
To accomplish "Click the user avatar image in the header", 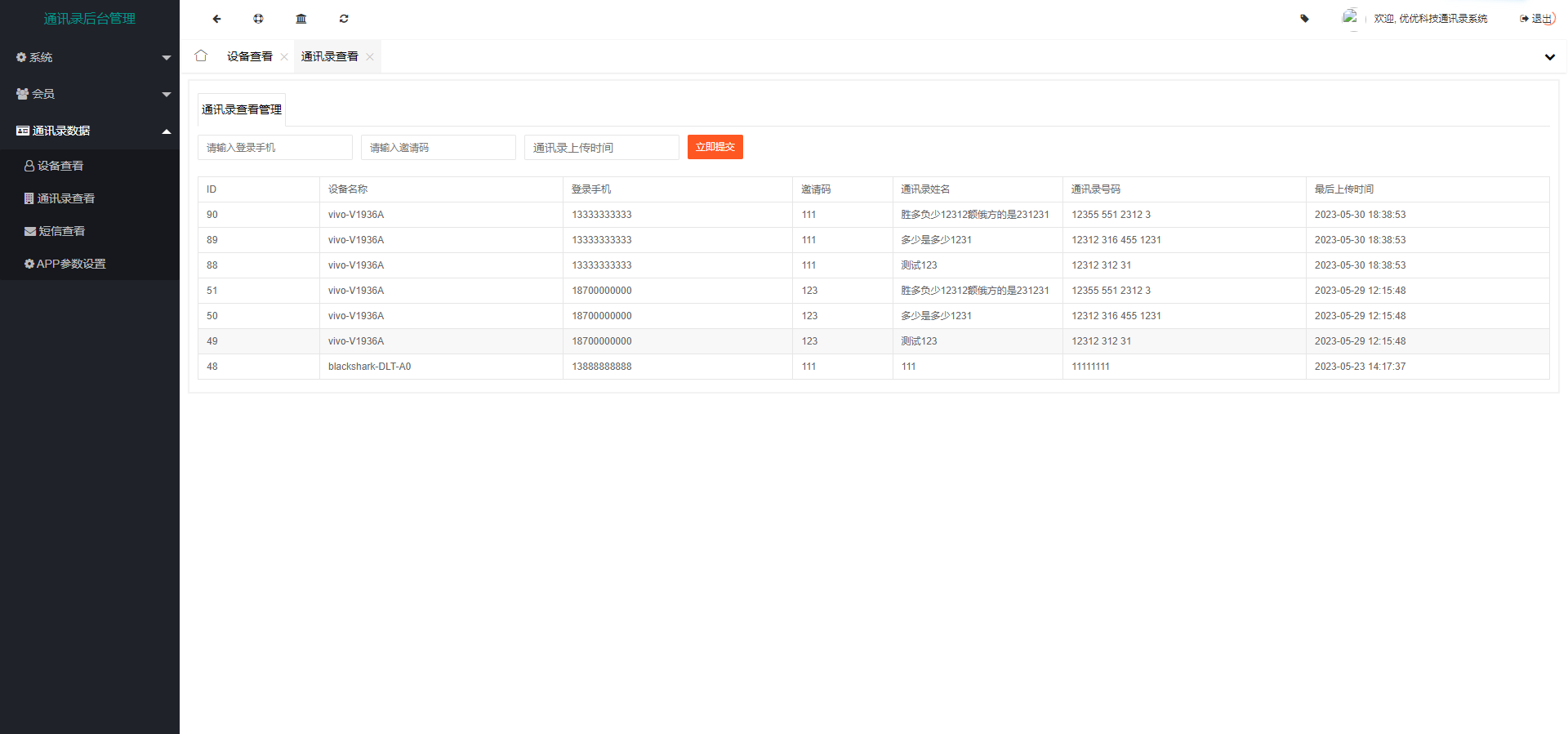I will pyautogui.click(x=1349, y=17).
